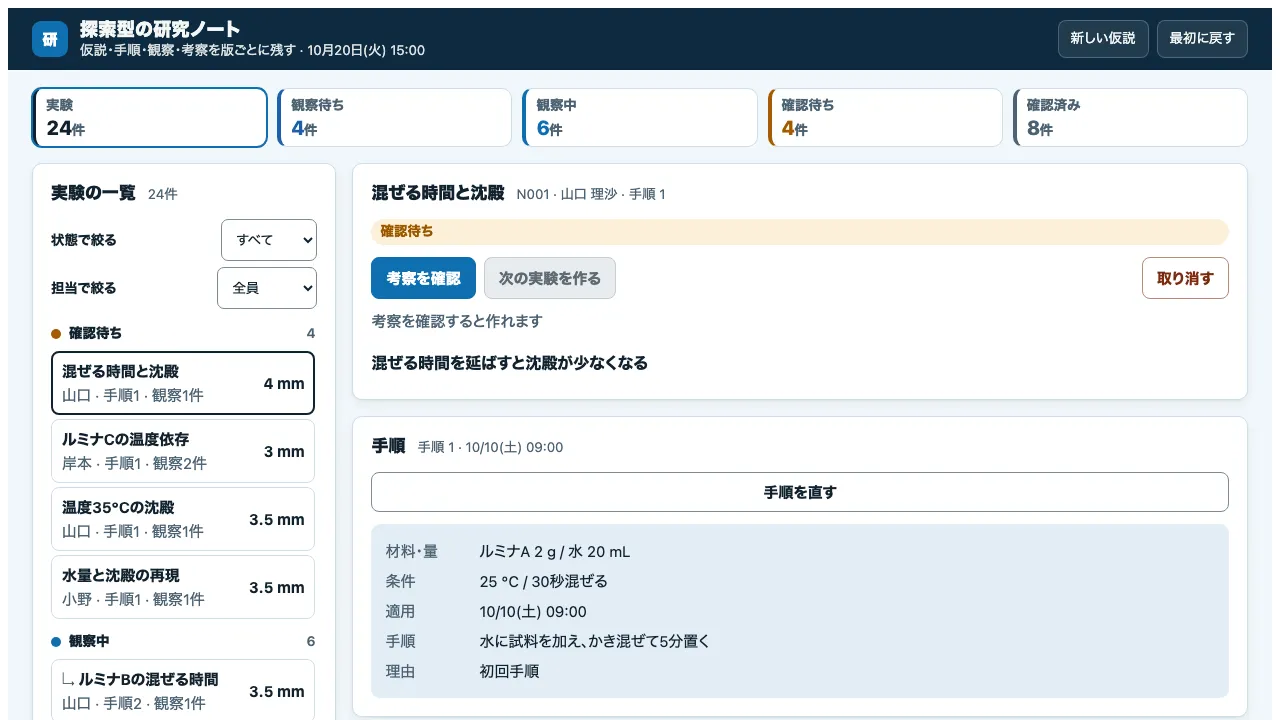The image size is (1280, 720).
Task: Switch to the 確認済み 8件 tab
Action: tap(1129, 117)
